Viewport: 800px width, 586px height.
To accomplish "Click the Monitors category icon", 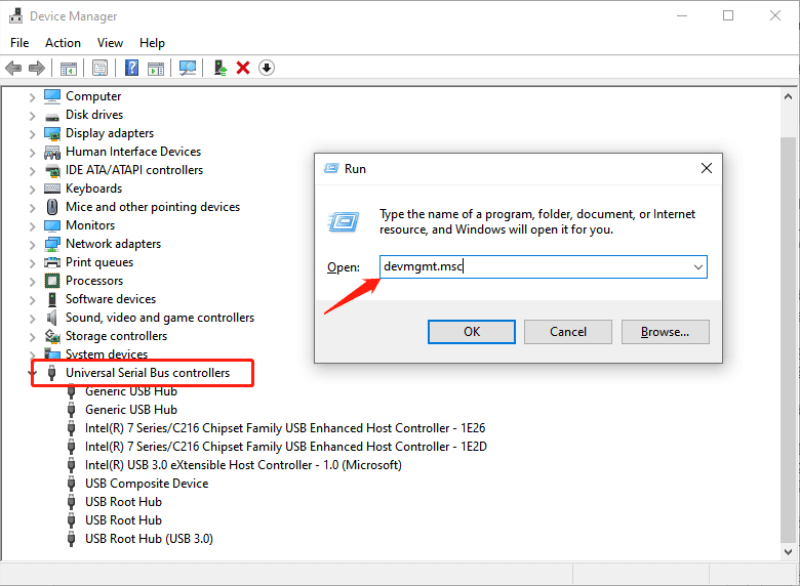I will [52, 225].
